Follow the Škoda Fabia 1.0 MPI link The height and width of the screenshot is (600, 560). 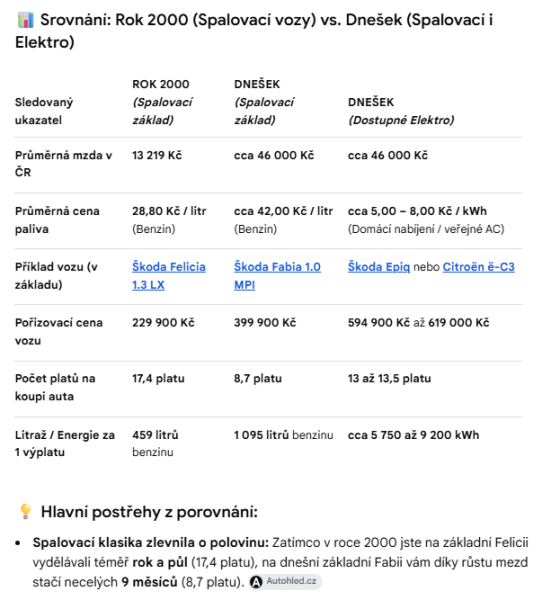277,276
